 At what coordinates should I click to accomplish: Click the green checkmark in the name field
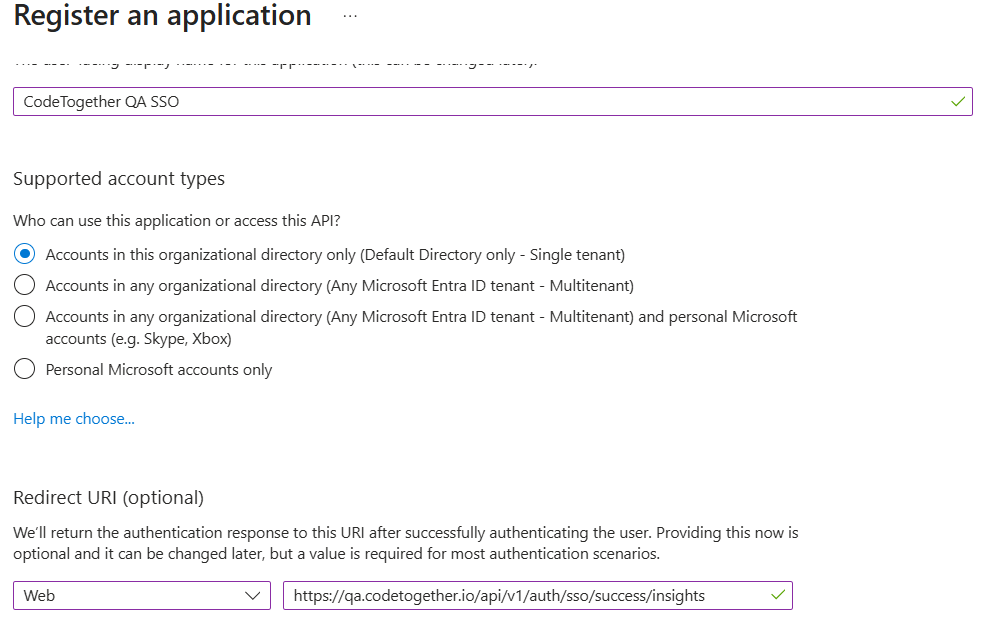coord(958,101)
